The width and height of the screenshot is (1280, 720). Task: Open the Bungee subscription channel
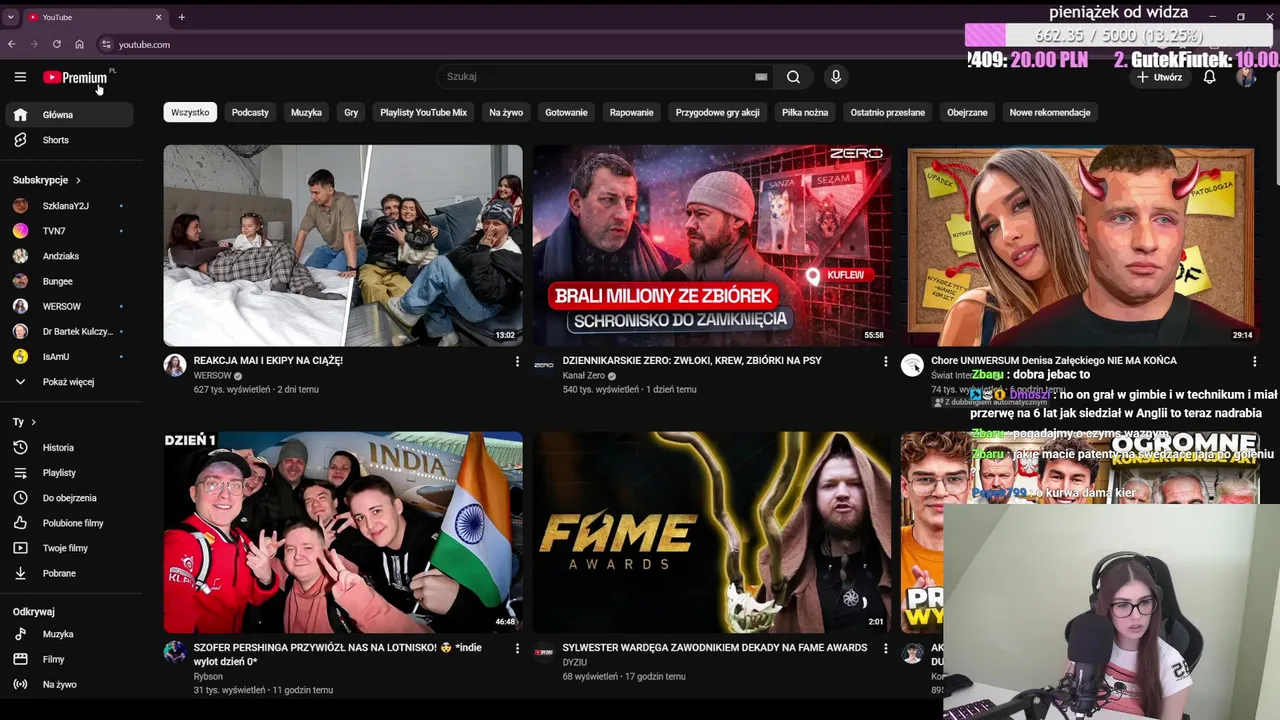(68, 281)
